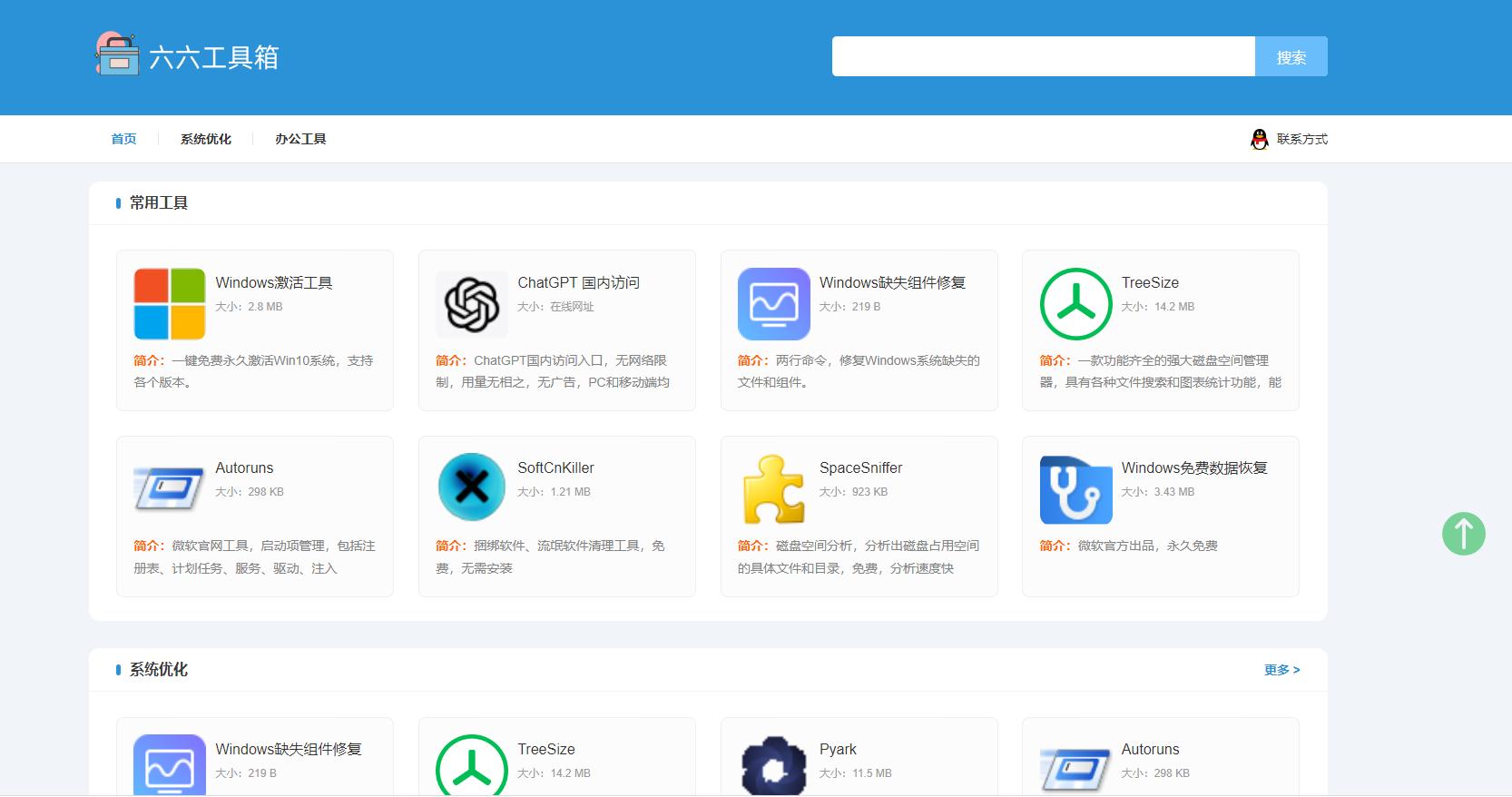This screenshot has height=797, width=1512.
Task: Click the 微软官方出品，永久免费 description
Action: click(1147, 546)
